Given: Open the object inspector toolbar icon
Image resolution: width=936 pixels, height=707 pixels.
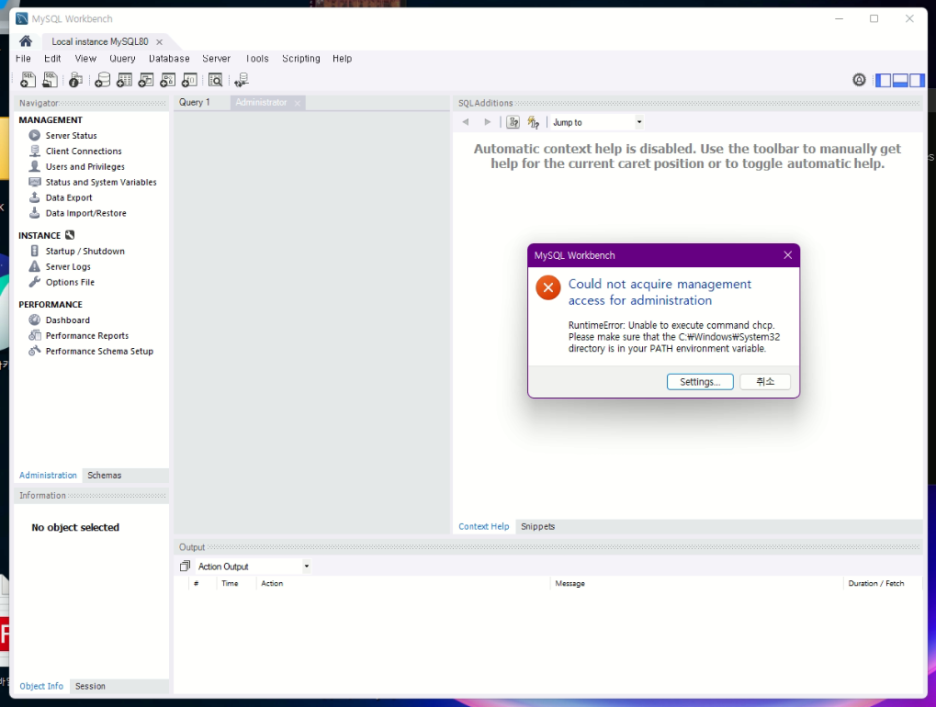Looking at the screenshot, I should 76,79.
